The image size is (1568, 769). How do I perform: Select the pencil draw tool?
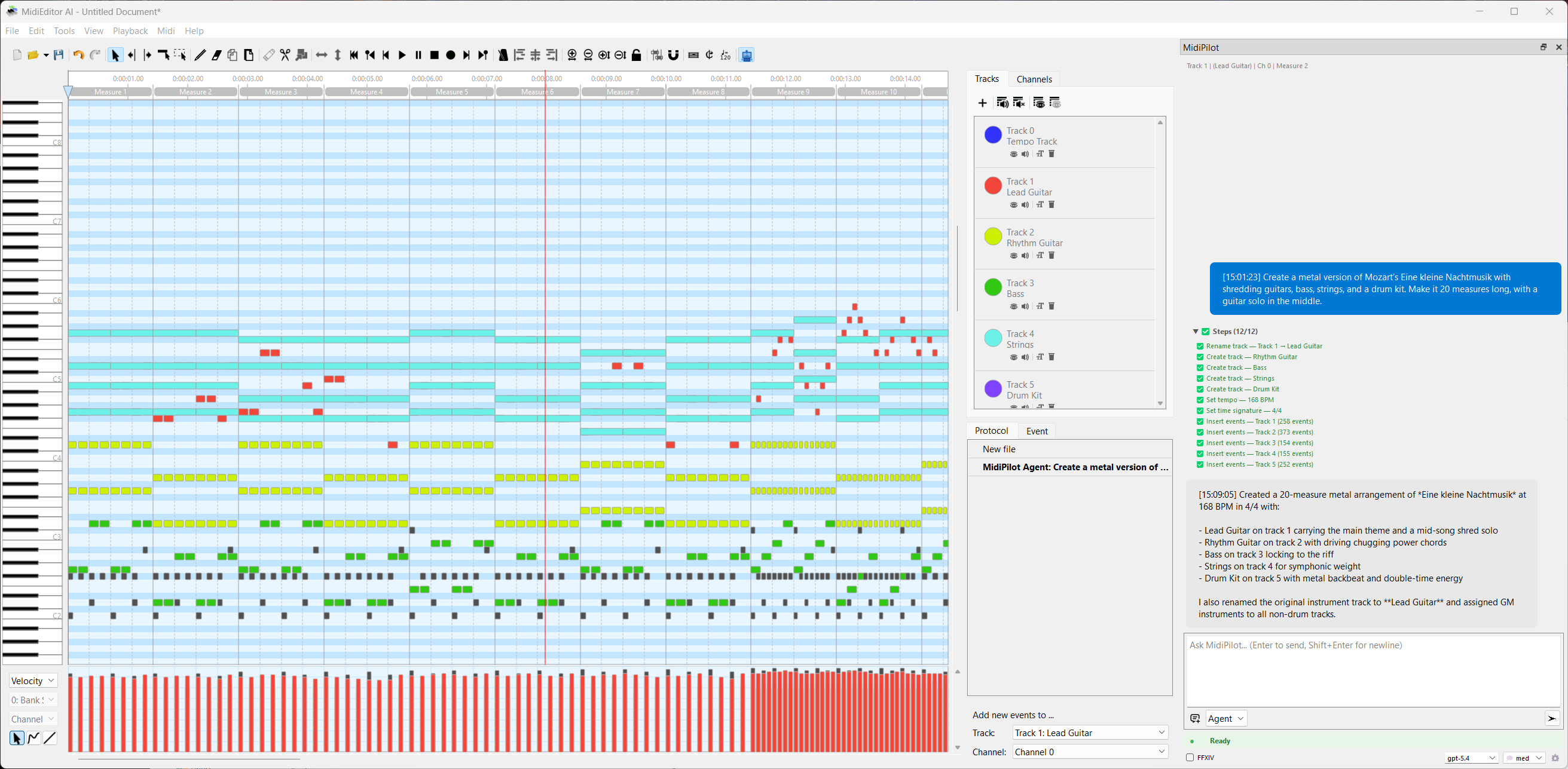tap(199, 55)
